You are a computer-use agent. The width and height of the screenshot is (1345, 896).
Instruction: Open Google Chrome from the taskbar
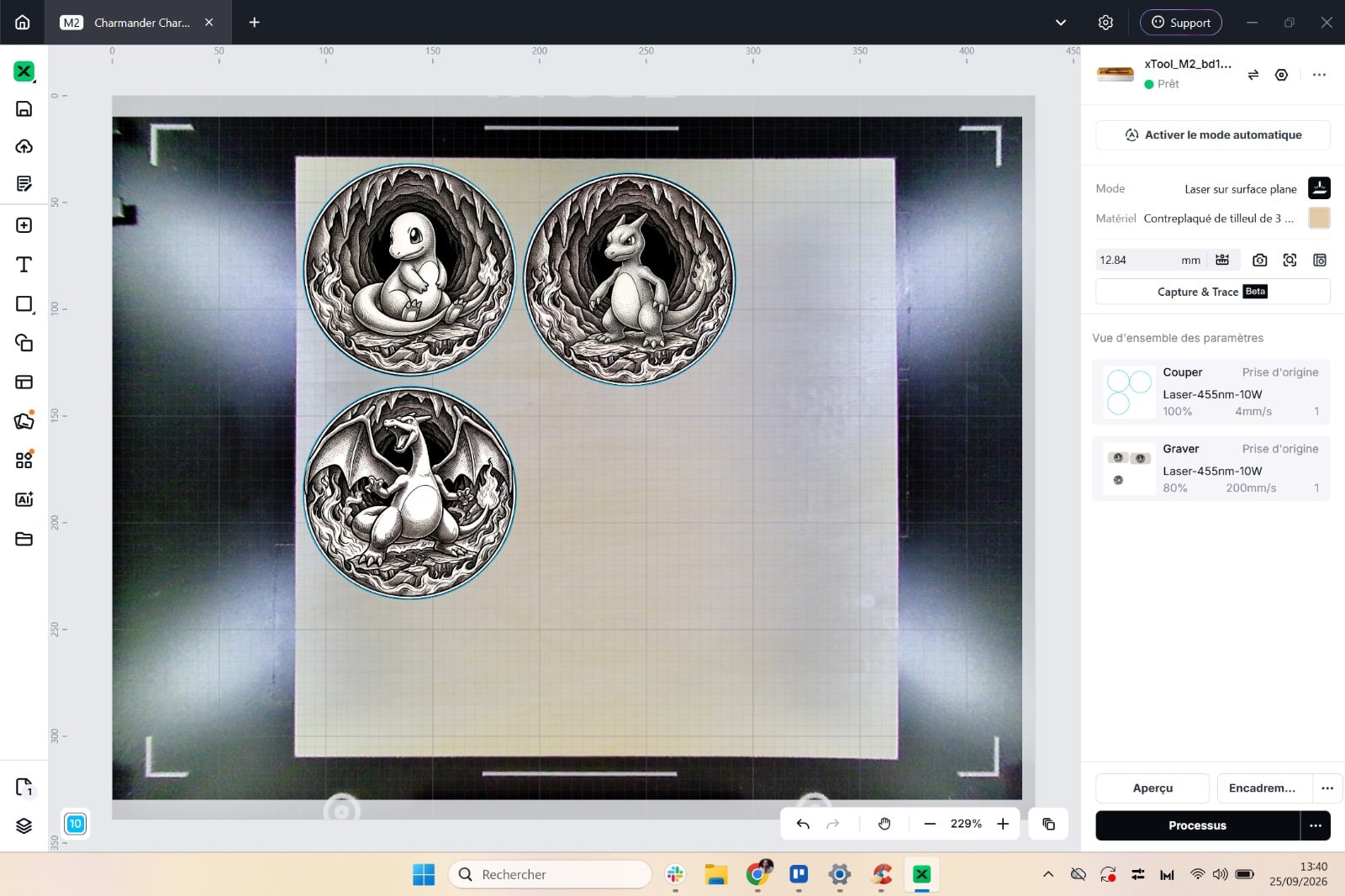pos(757,875)
